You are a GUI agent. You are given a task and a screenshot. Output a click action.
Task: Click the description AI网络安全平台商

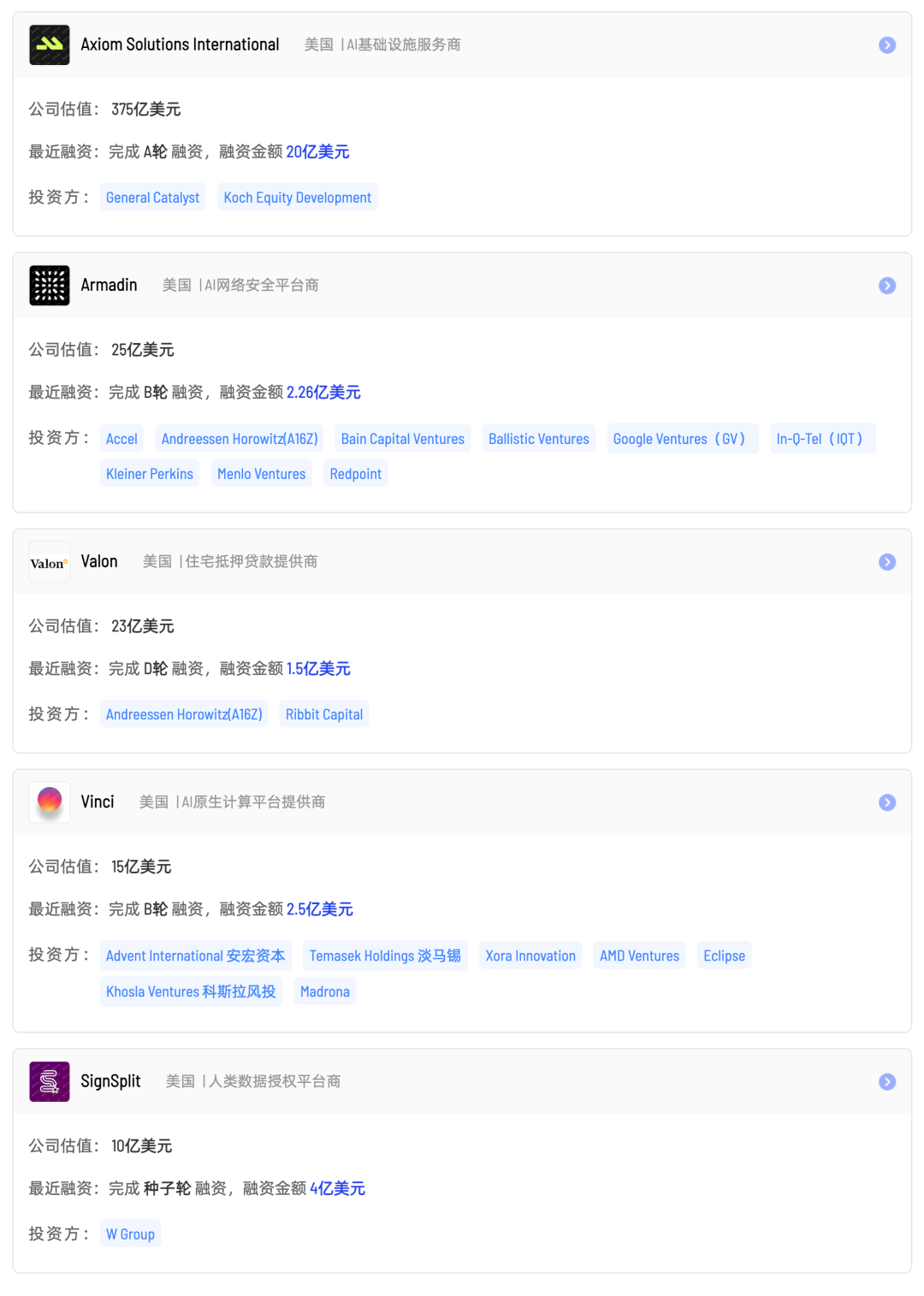[x=262, y=285]
